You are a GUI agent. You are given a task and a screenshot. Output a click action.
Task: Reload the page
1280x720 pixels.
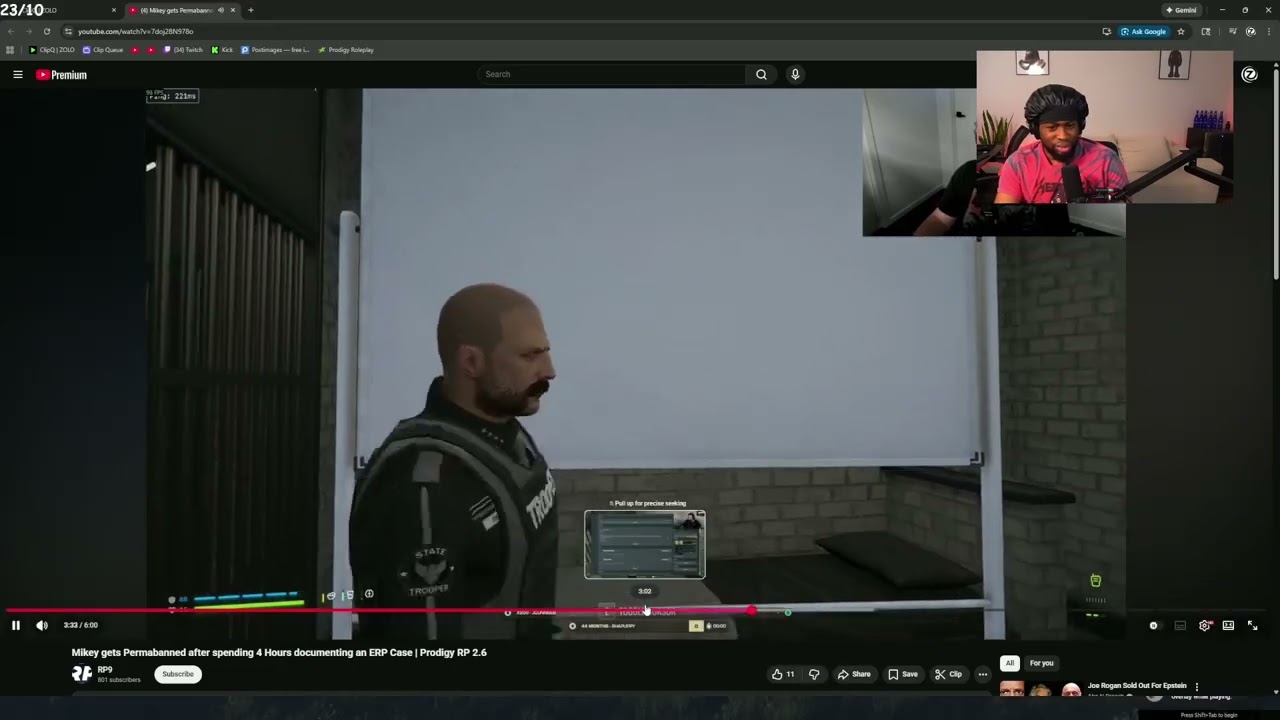point(46,31)
